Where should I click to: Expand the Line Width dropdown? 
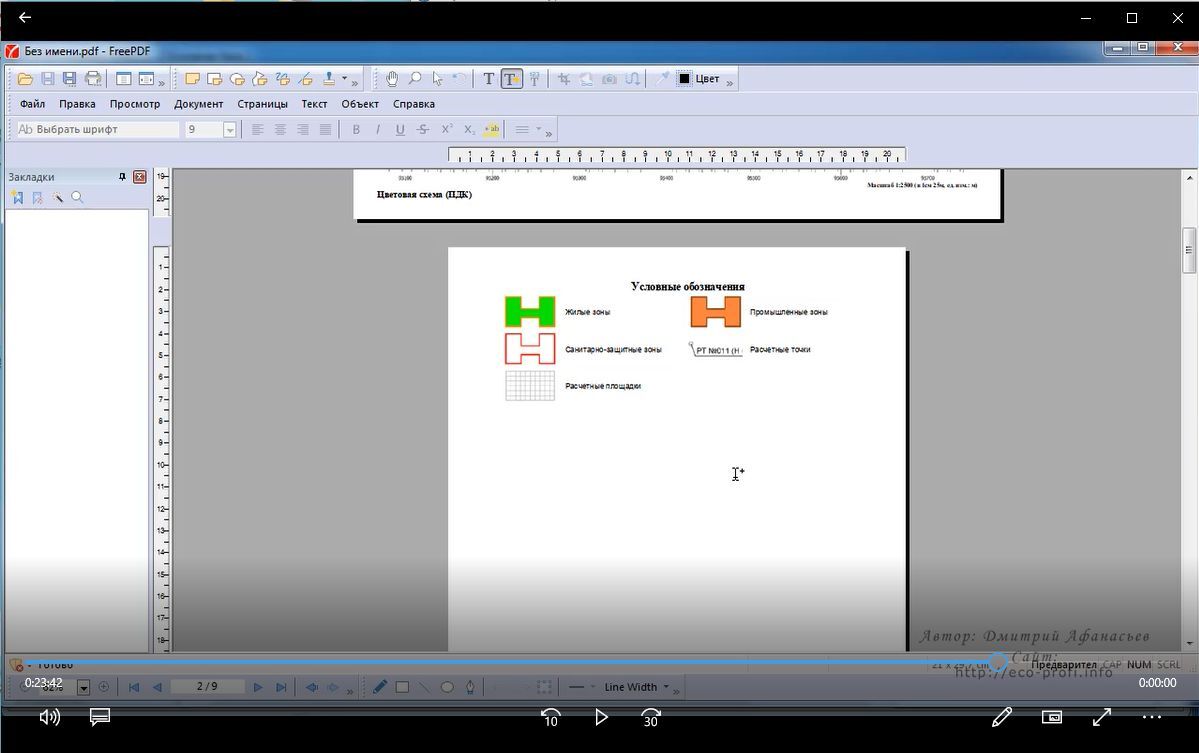666,687
